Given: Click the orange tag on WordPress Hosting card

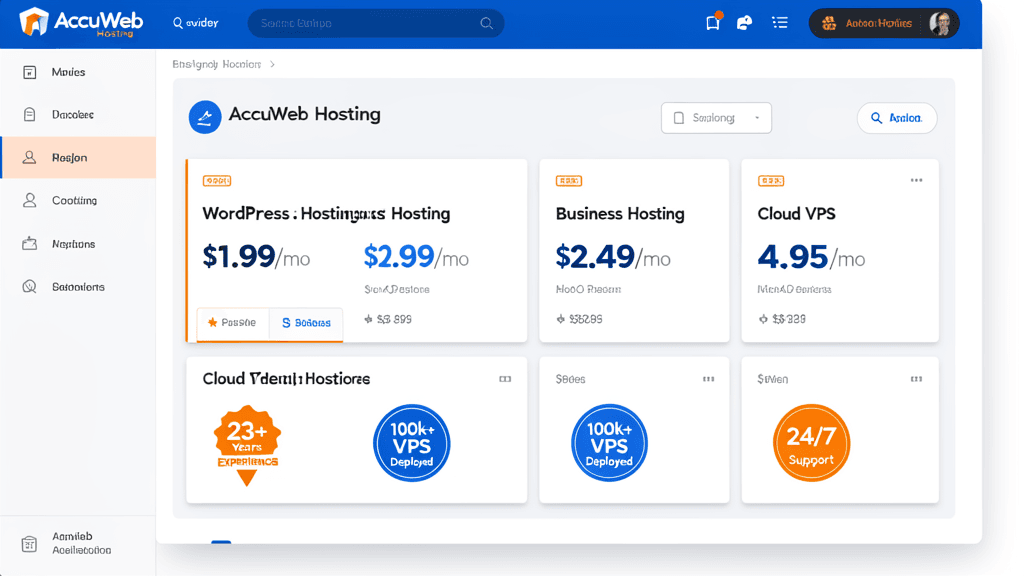Looking at the screenshot, I should [217, 181].
